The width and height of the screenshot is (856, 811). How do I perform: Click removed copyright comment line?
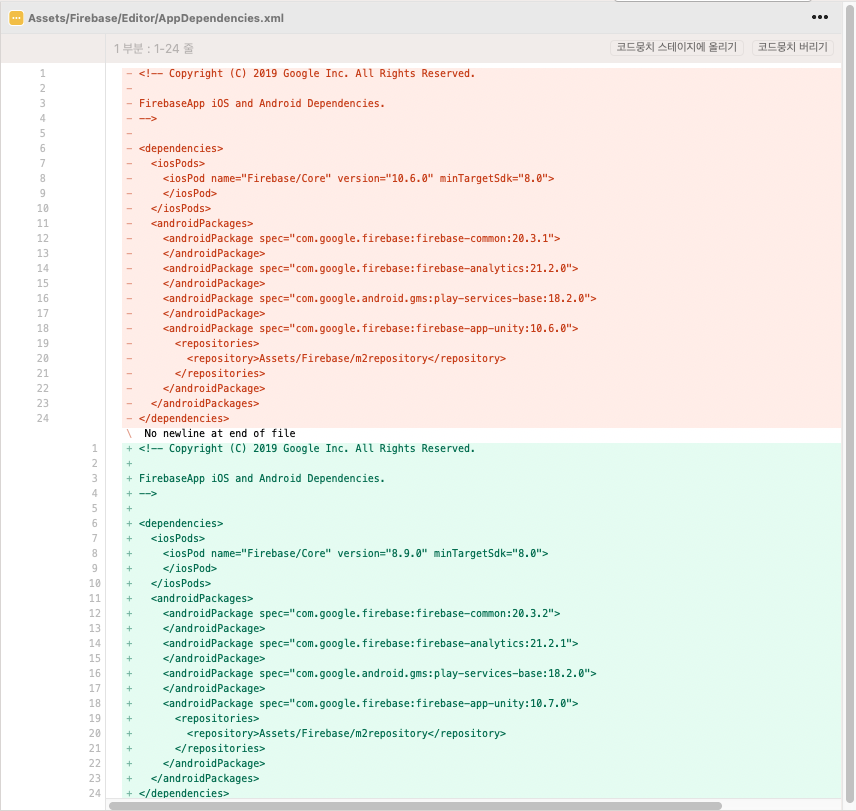482,74
